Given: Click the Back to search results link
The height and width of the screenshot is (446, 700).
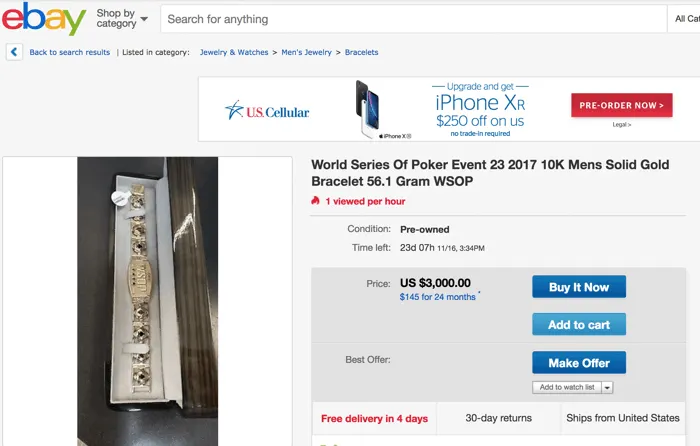Looking at the screenshot, I should [x=70, y=52].
